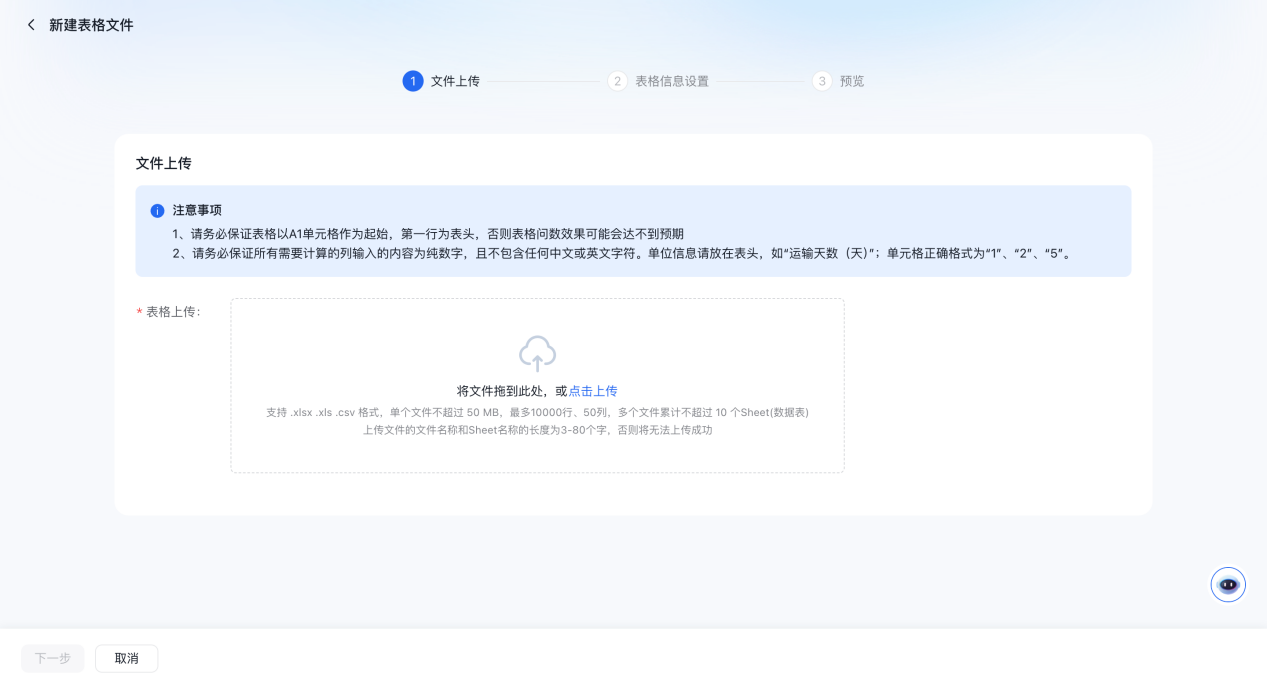The height and width of the screenshot is (685, 1267).
Task: Click the 下一步 button
Action: (52, 658)
